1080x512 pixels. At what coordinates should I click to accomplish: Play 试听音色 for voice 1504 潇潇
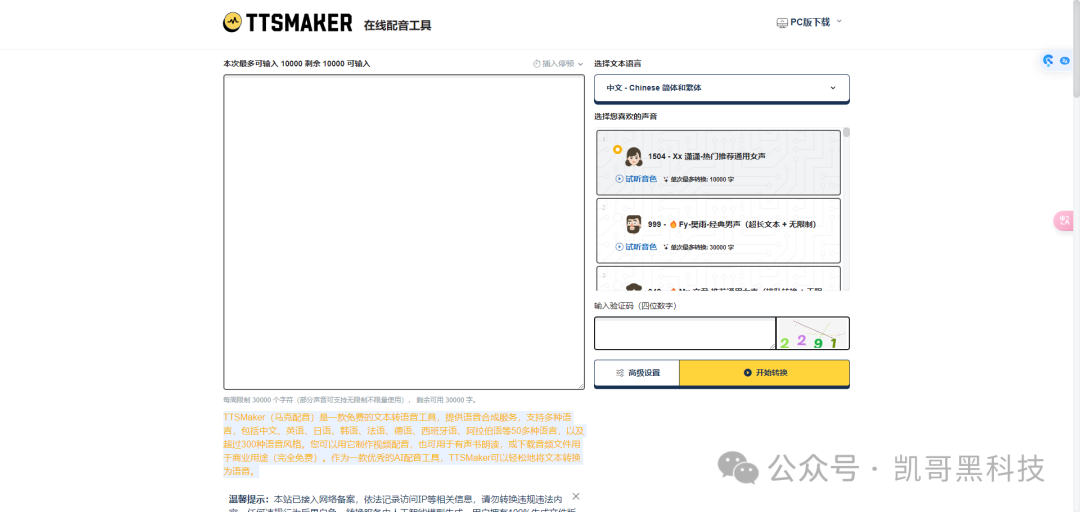point(636,178)
